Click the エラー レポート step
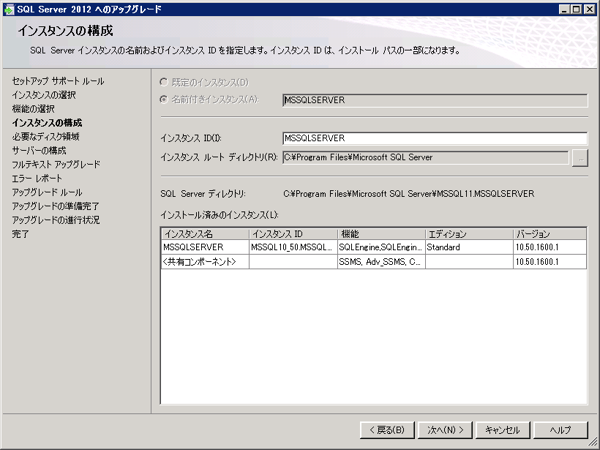This screenshot has width=600, height=450. point(37,178)
